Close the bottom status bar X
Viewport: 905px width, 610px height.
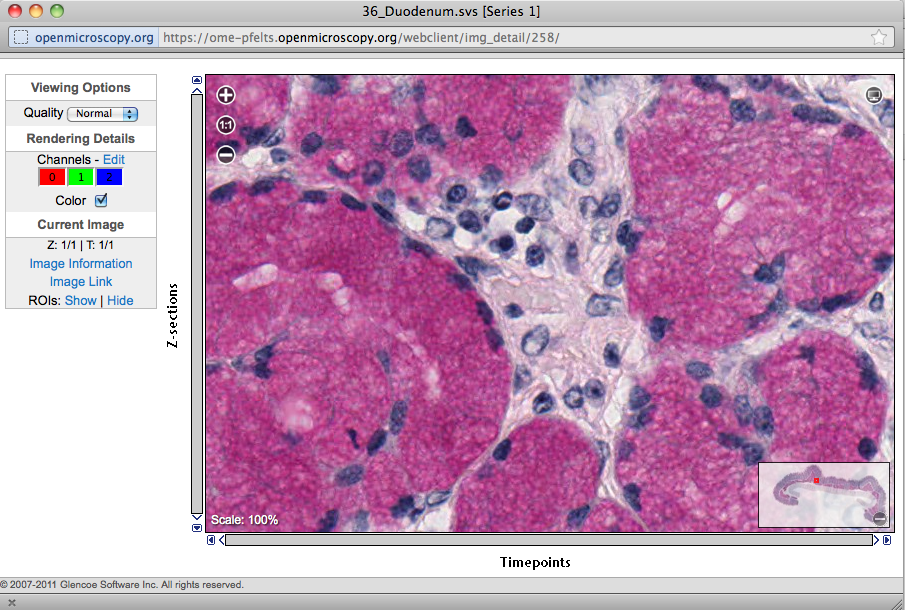[12, 602]
